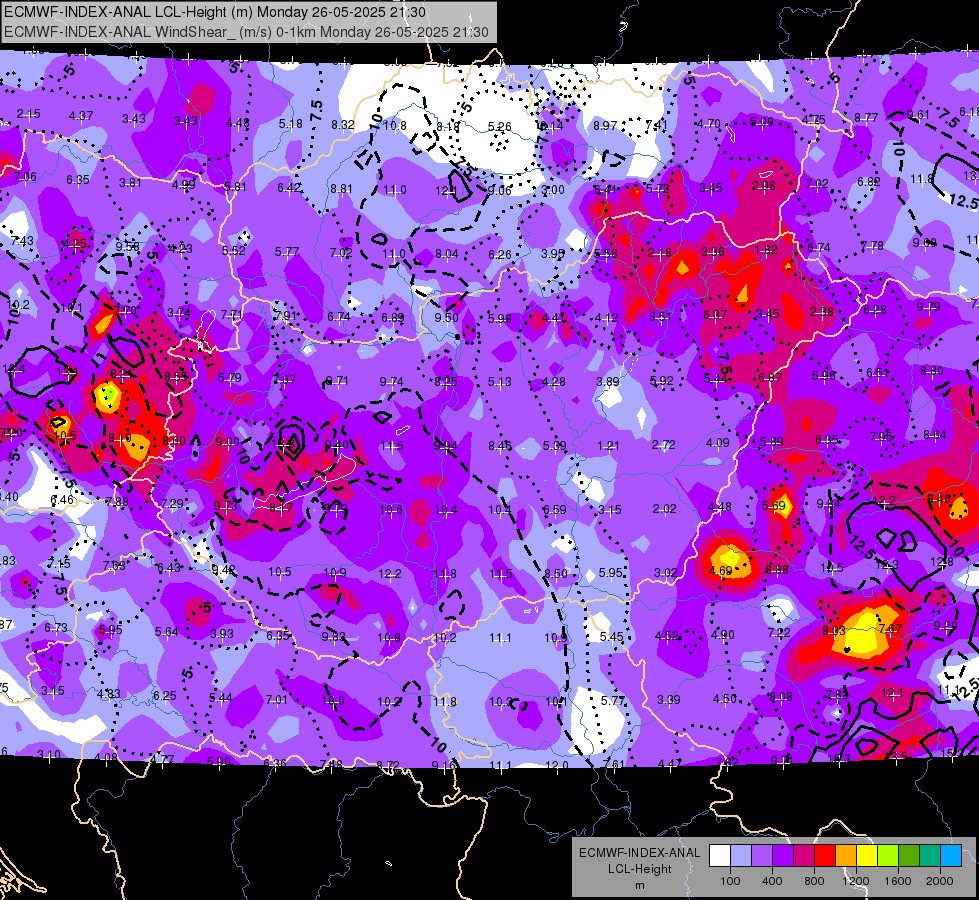This screenshot has height=900, width=979.
Task: Click the map value 7.06
Action: [25, 177]
